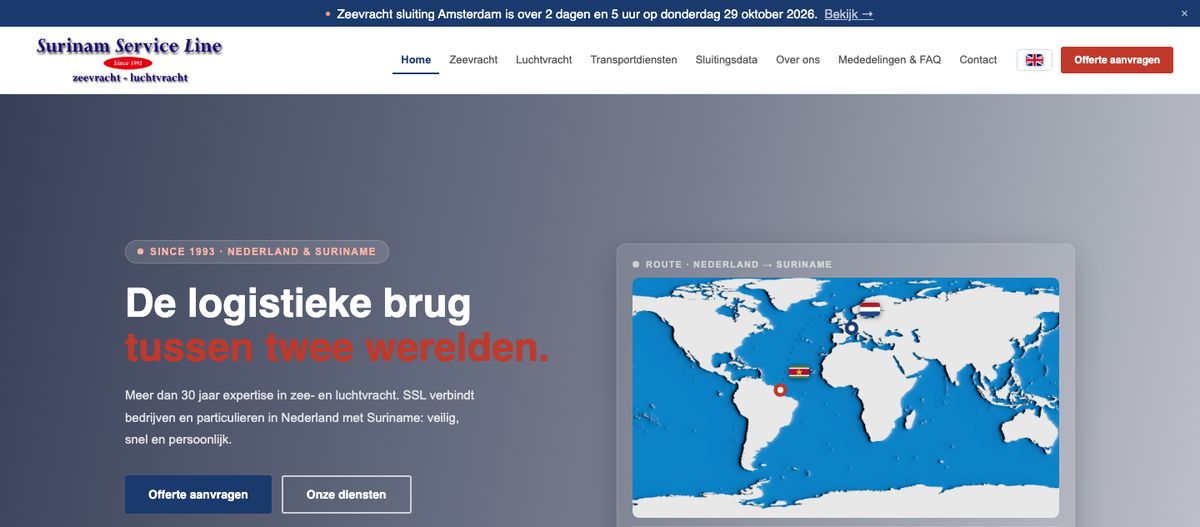Open the Contact page
Image resolution: width=1200 pixels, height=527 pixels.
[x=978, y=60]
